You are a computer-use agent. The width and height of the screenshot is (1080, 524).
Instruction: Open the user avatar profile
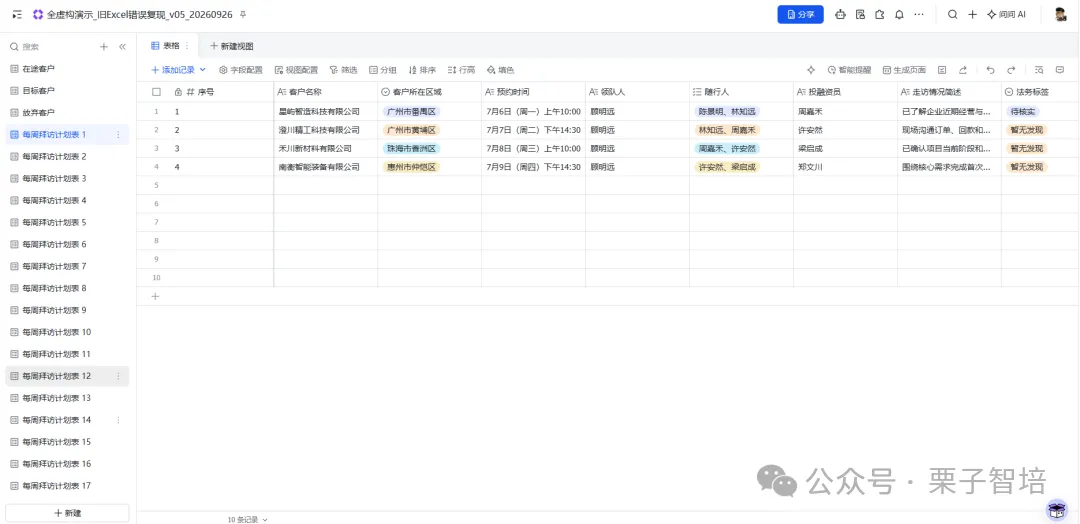coord(1061,14)
